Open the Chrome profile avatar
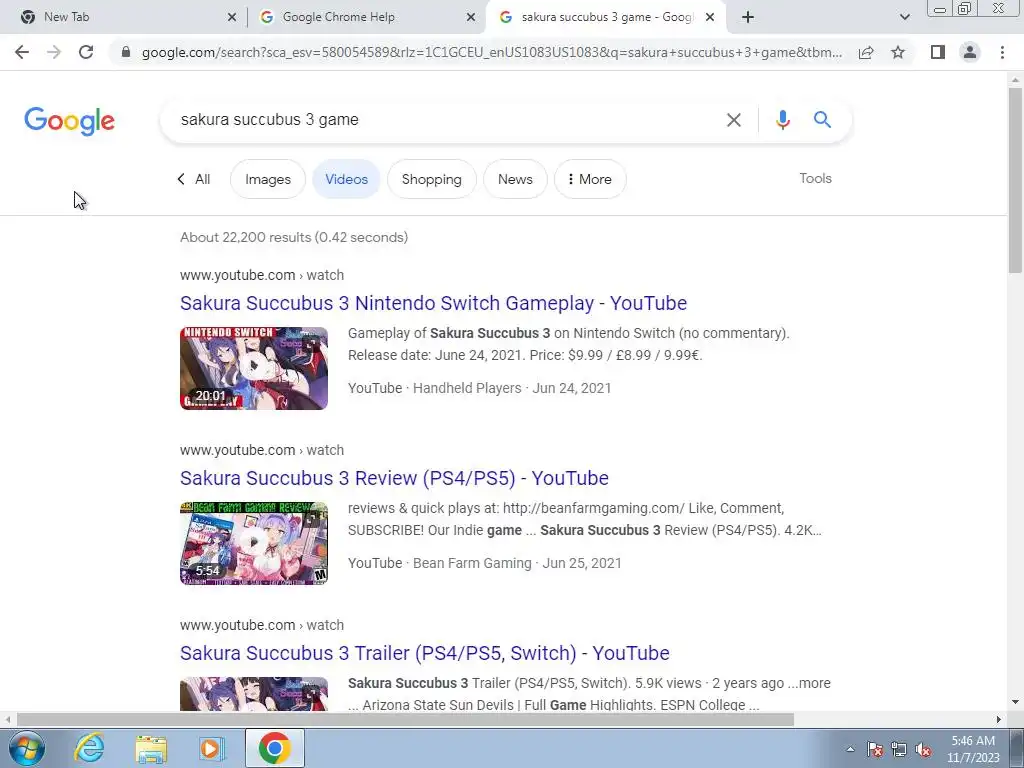Viewport: 1024px width, 768px height. tap(970, 52)
